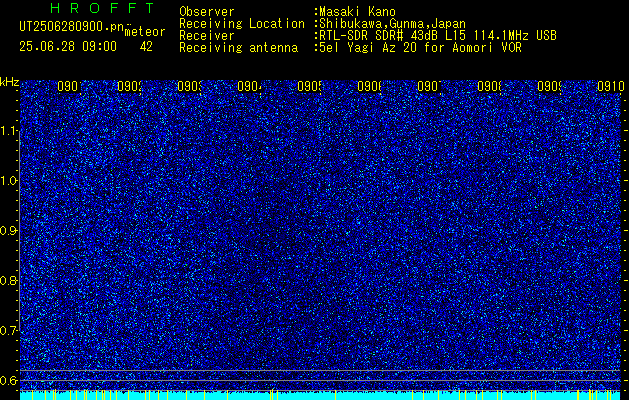The height and width of the screenshot is (400, 629).
Task: Click the Receiving Location label
Action: 242,24
